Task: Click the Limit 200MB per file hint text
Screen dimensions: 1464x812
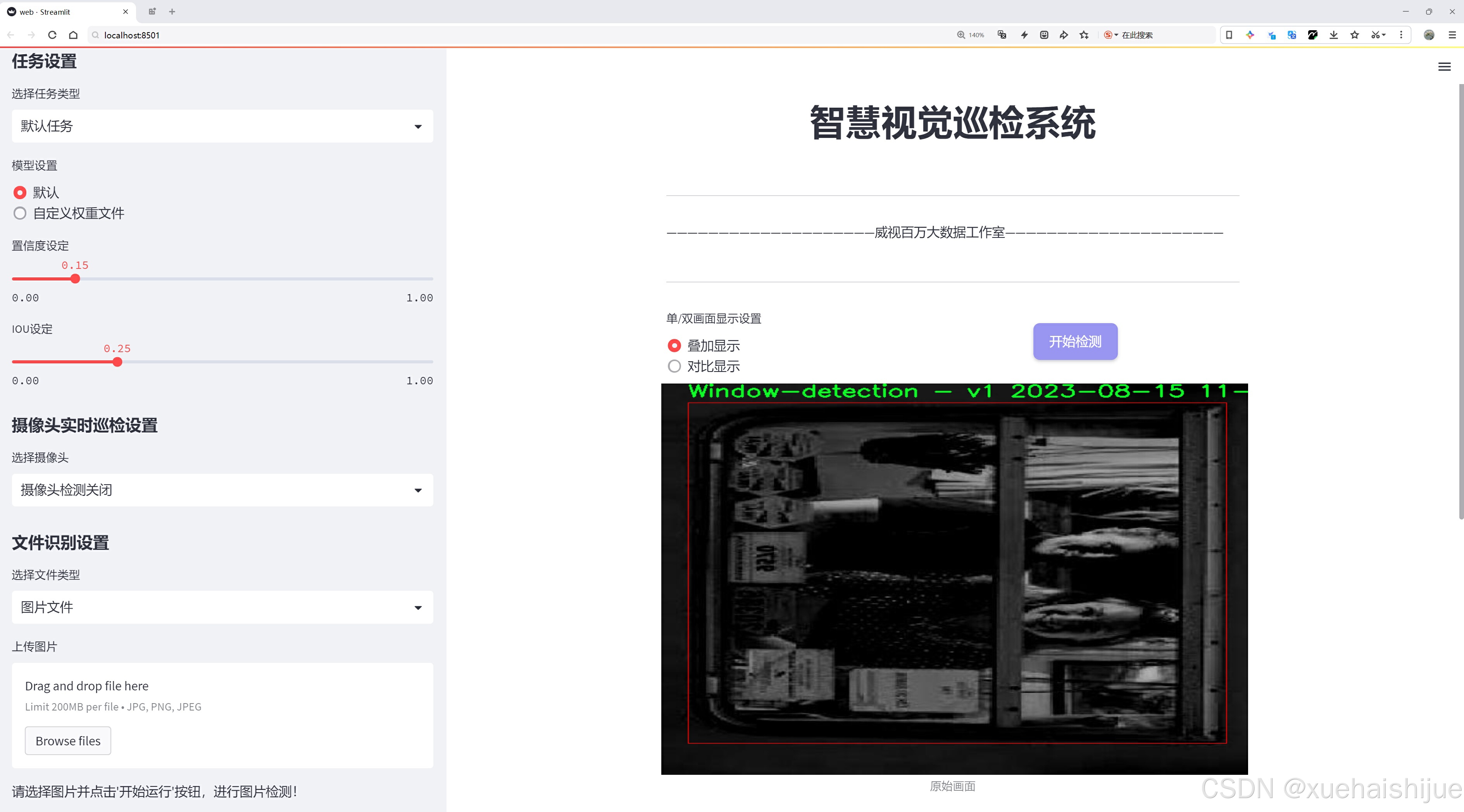Action: 113,707
